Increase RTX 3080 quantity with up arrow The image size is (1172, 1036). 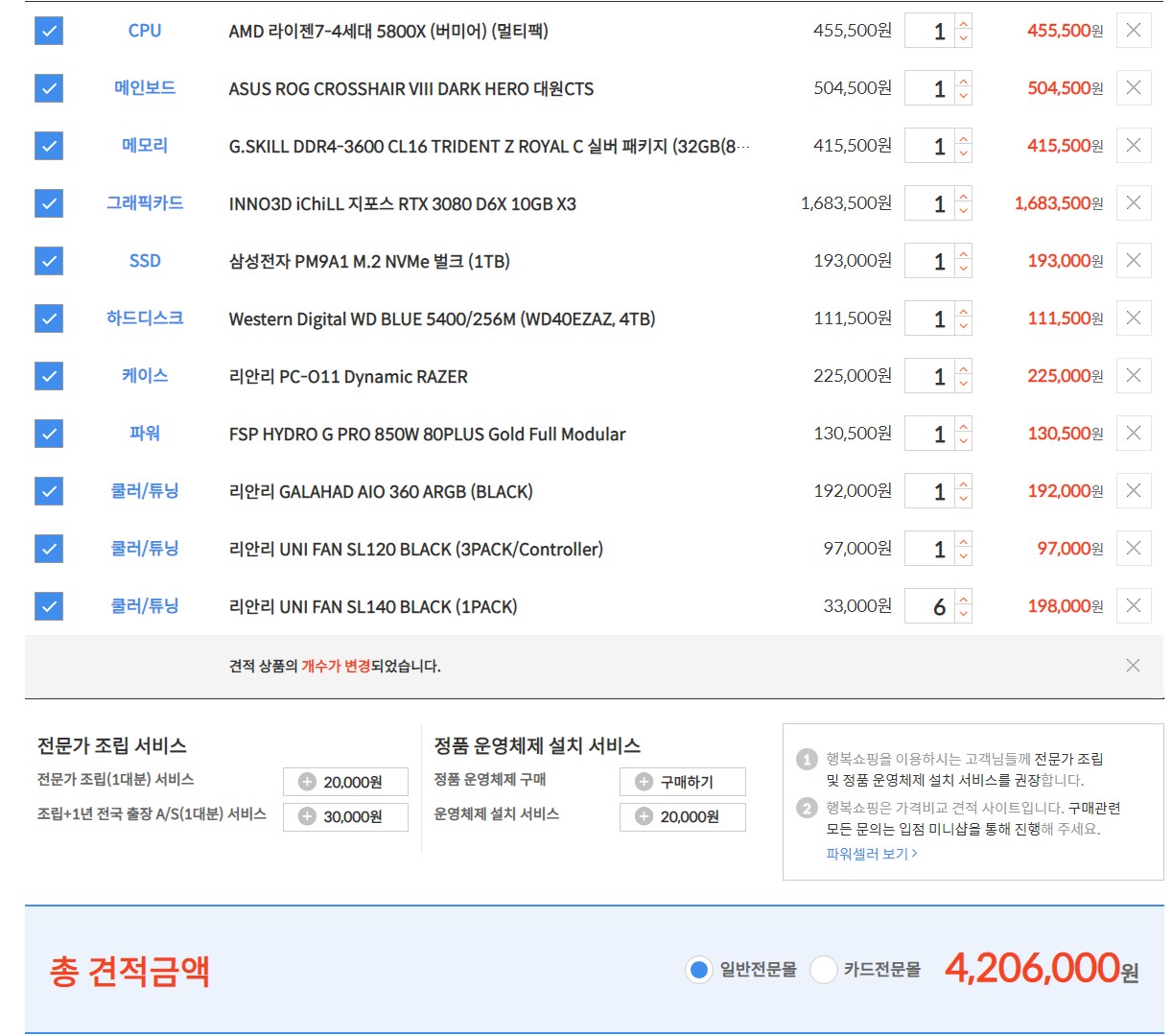pos(964,195)
